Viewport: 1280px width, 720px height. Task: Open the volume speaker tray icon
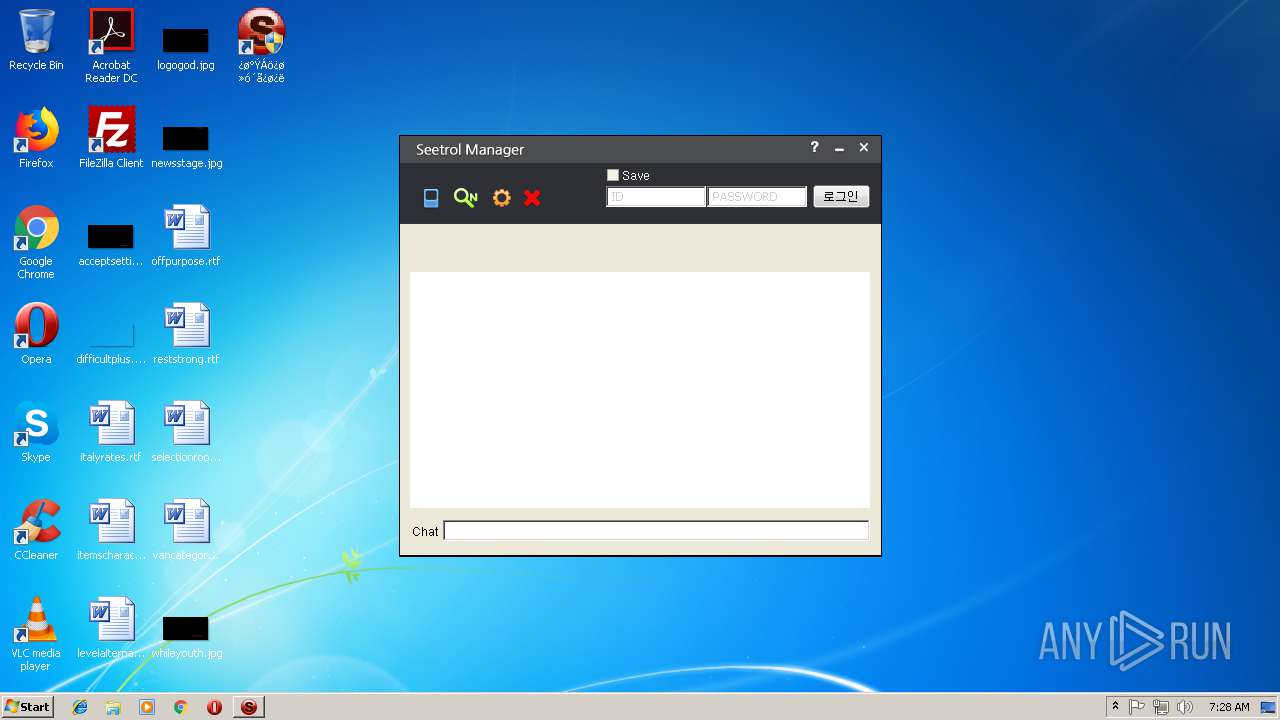point(1185,707)
